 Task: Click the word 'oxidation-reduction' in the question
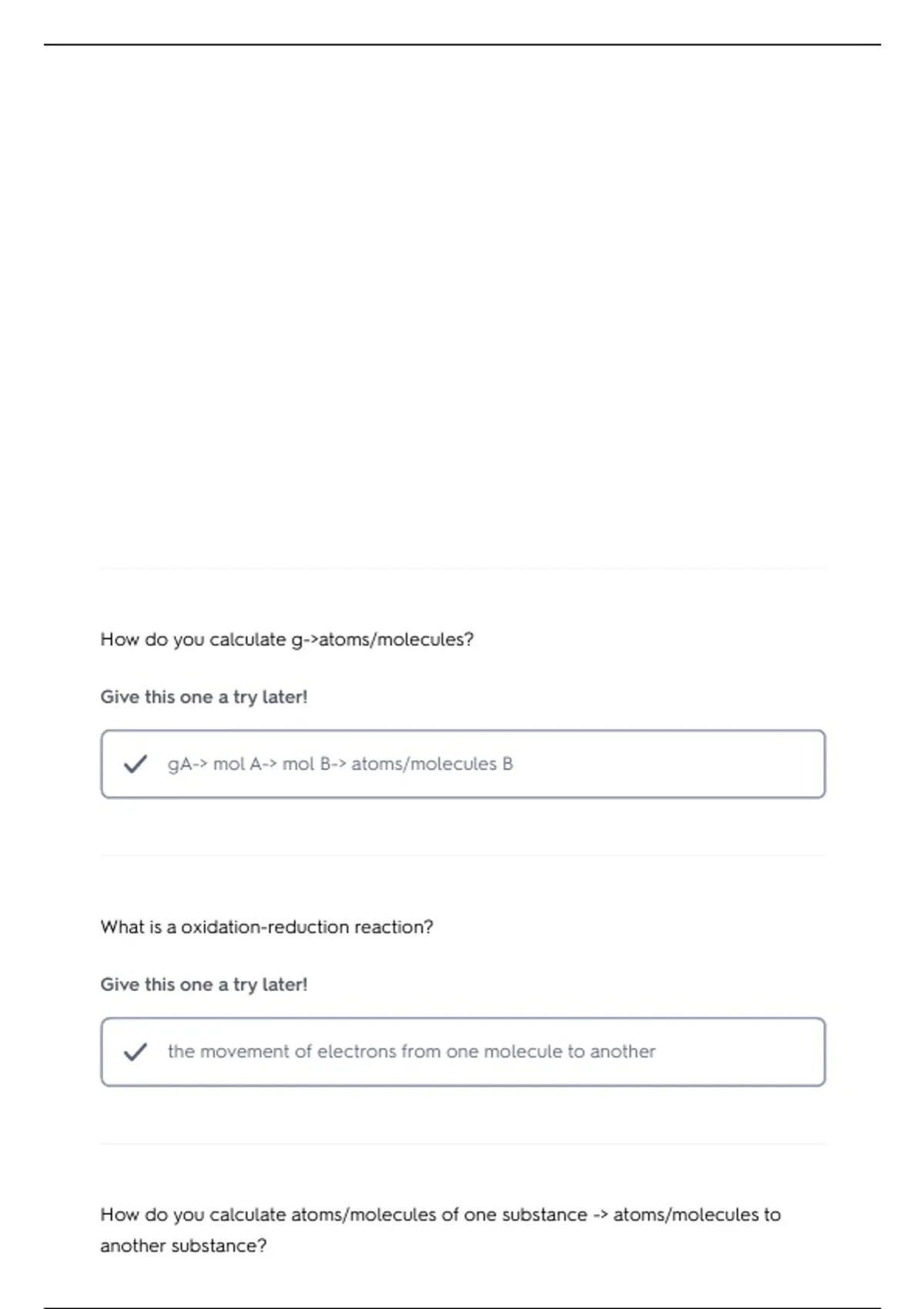265,927
